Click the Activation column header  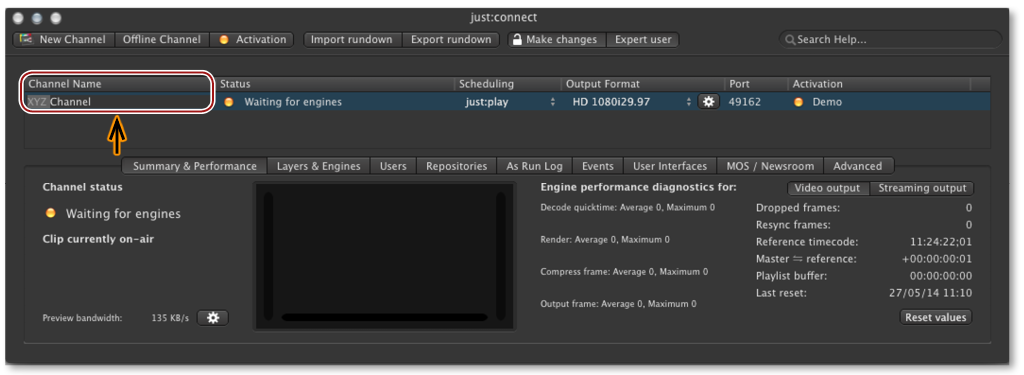point(879,84)
